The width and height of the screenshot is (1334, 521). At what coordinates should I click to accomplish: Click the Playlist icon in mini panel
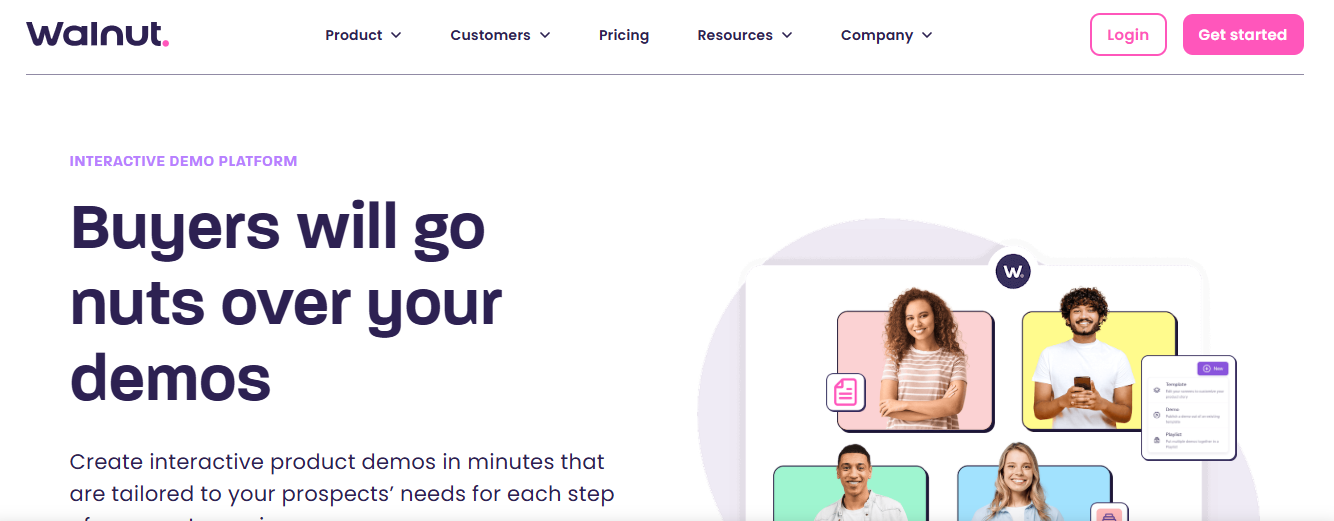1157,440
